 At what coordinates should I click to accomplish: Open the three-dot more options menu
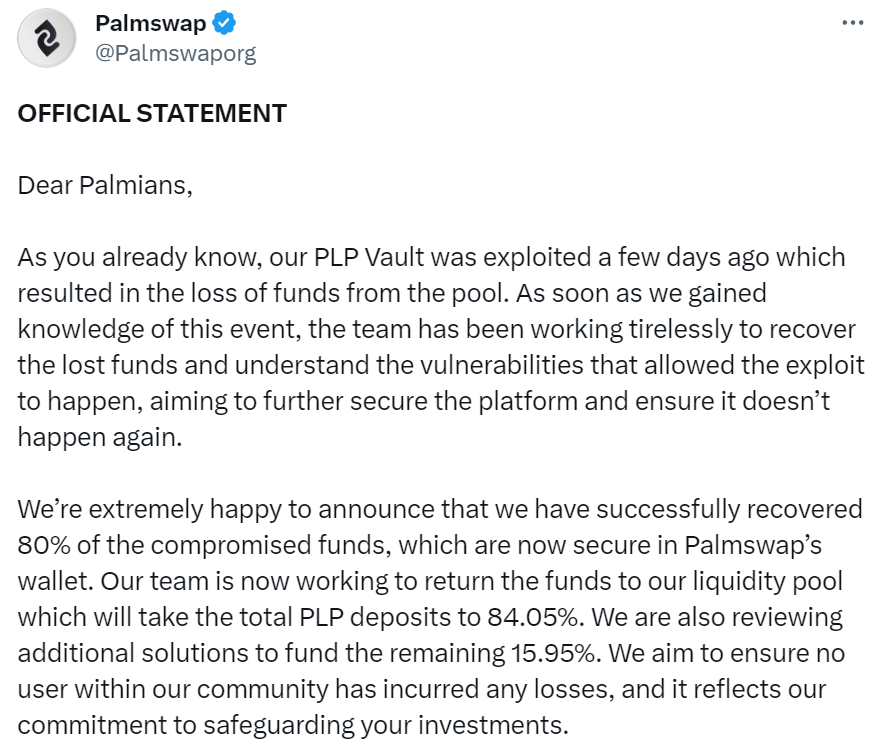852,23
